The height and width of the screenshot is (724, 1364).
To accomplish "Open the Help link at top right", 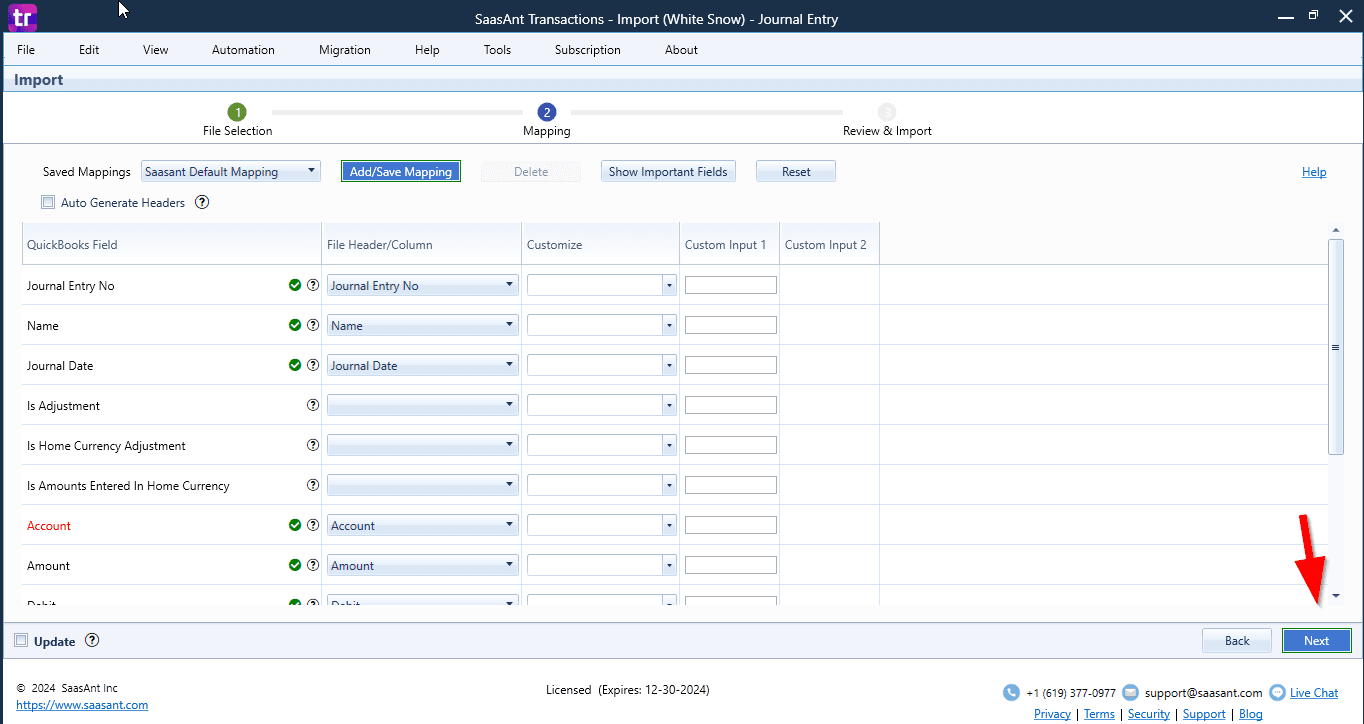I will point(1314,172).
